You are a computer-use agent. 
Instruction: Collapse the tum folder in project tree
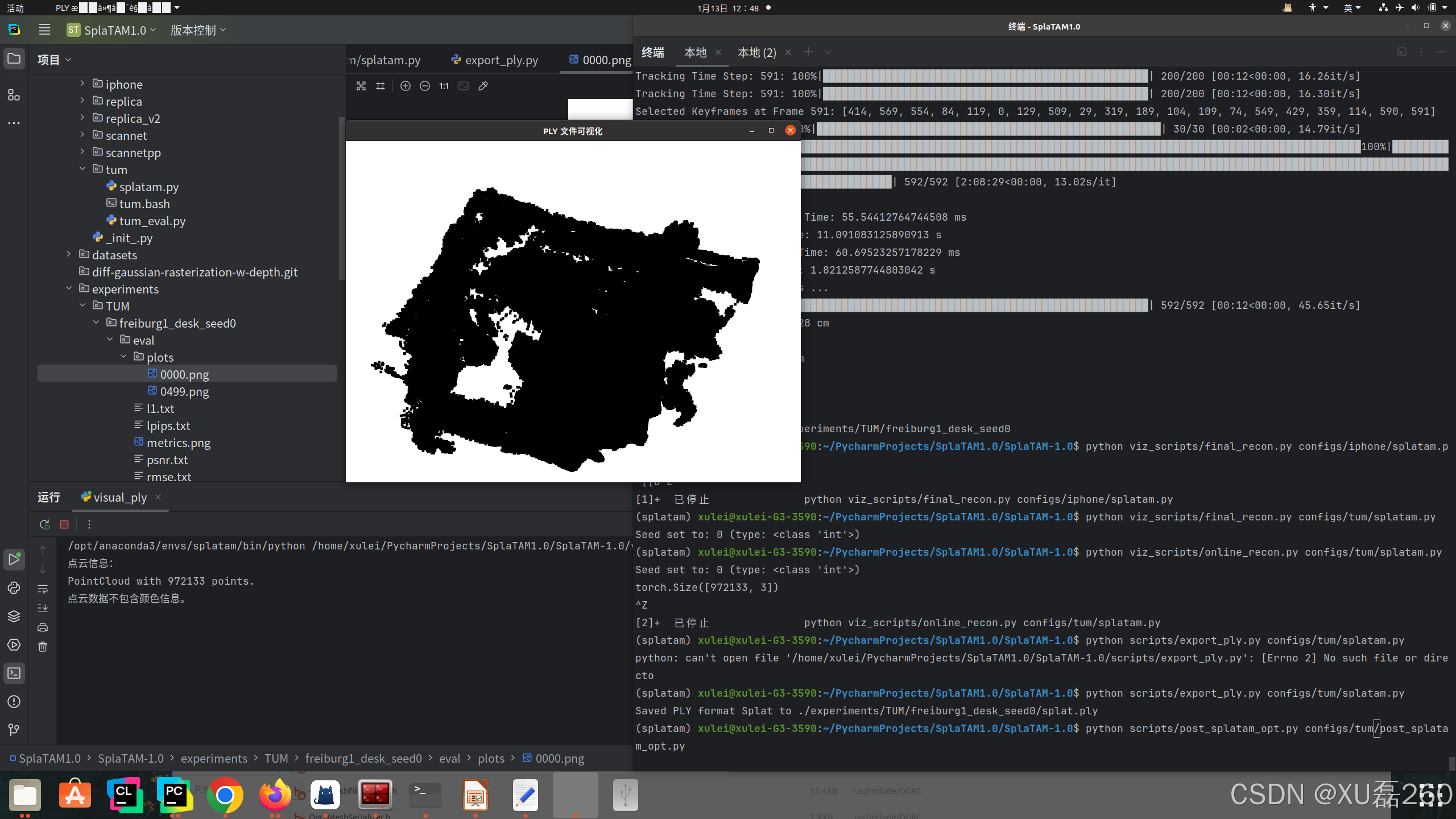83,169
